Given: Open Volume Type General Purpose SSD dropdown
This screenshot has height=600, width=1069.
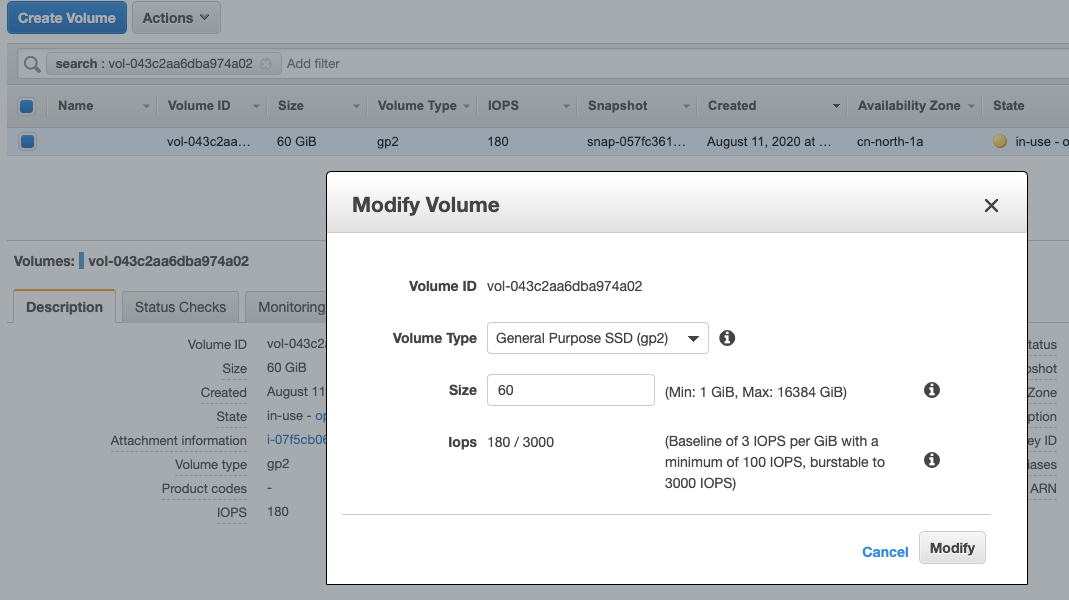Looking at the screenshot, I should click(598, 338).
